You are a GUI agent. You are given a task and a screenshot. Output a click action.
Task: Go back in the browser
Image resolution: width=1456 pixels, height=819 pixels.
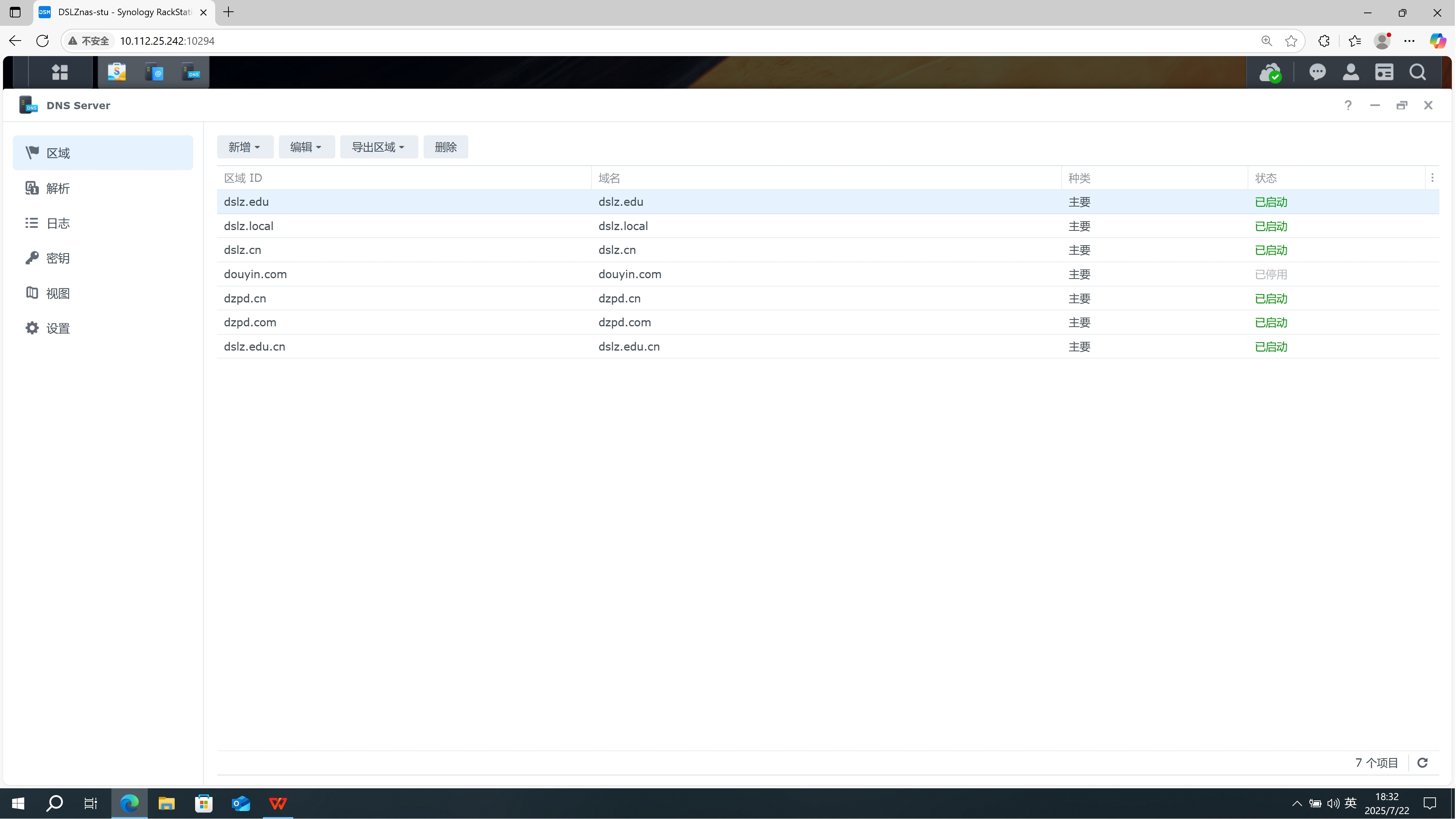point(15,41)
